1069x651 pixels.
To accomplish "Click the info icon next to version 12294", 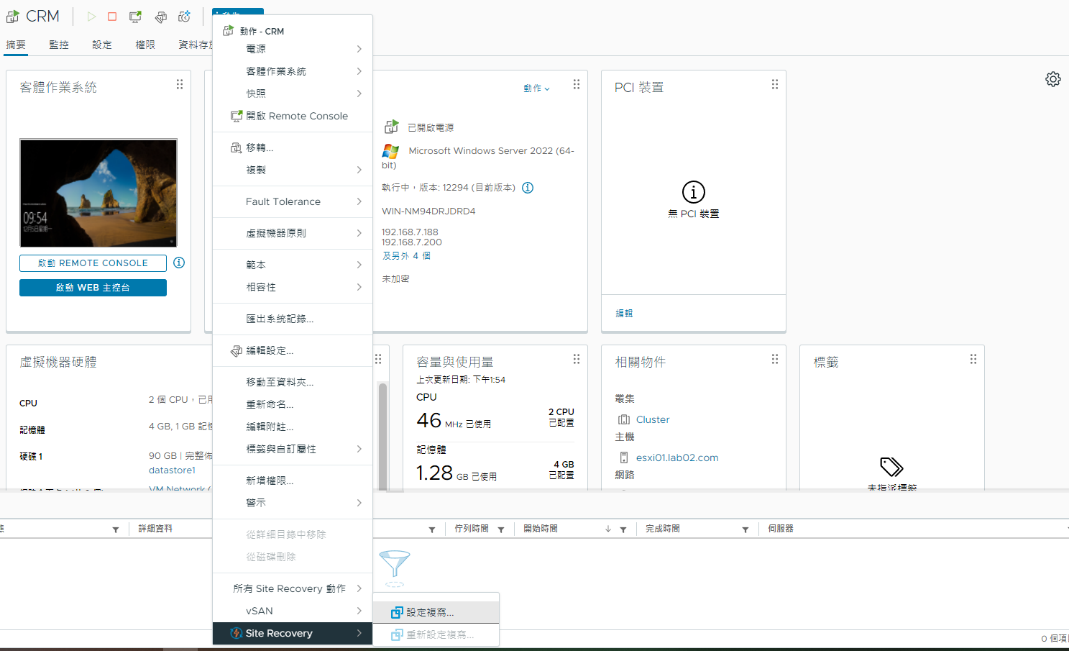I will point(528,187).
